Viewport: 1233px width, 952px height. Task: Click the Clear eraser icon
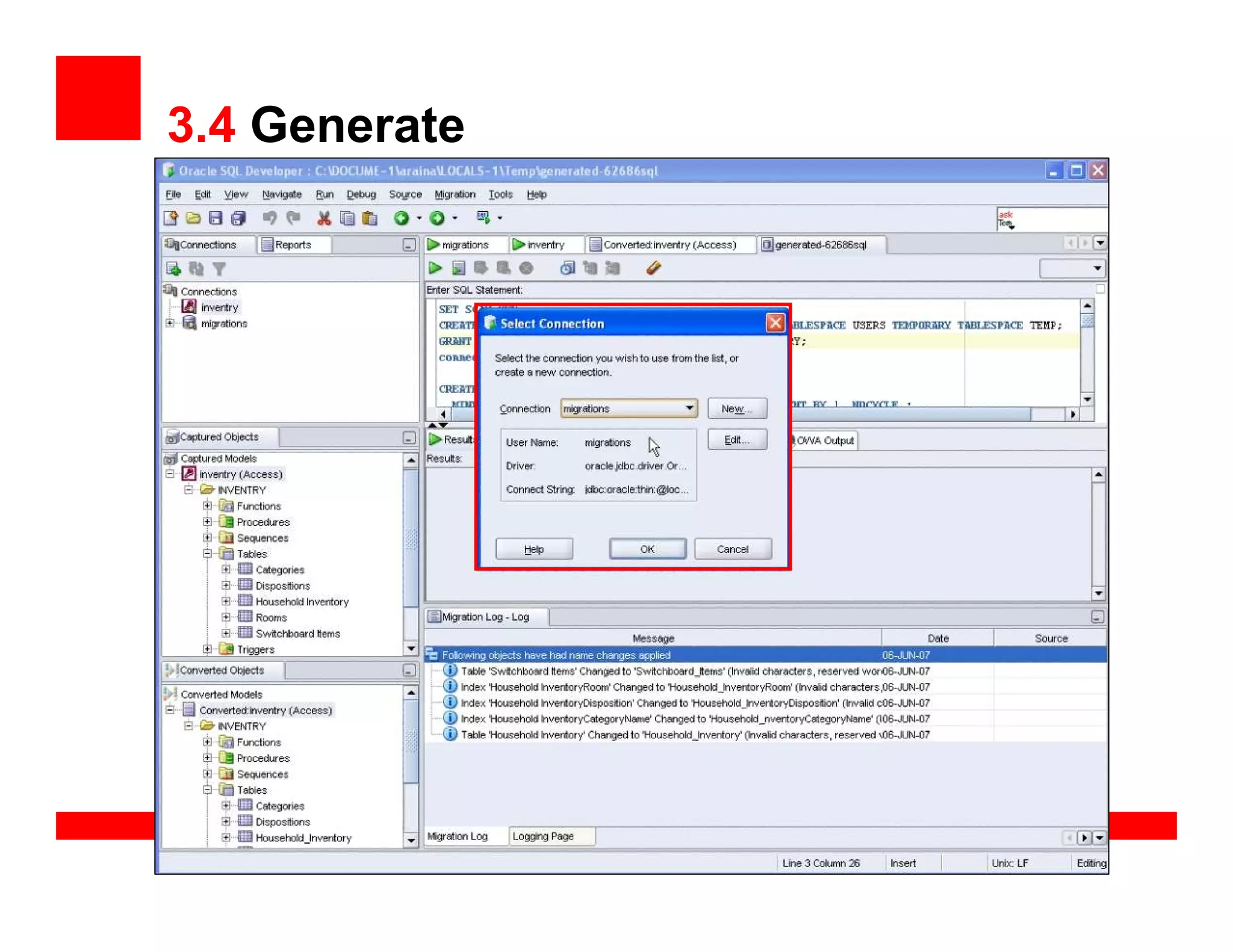[654, 268]
